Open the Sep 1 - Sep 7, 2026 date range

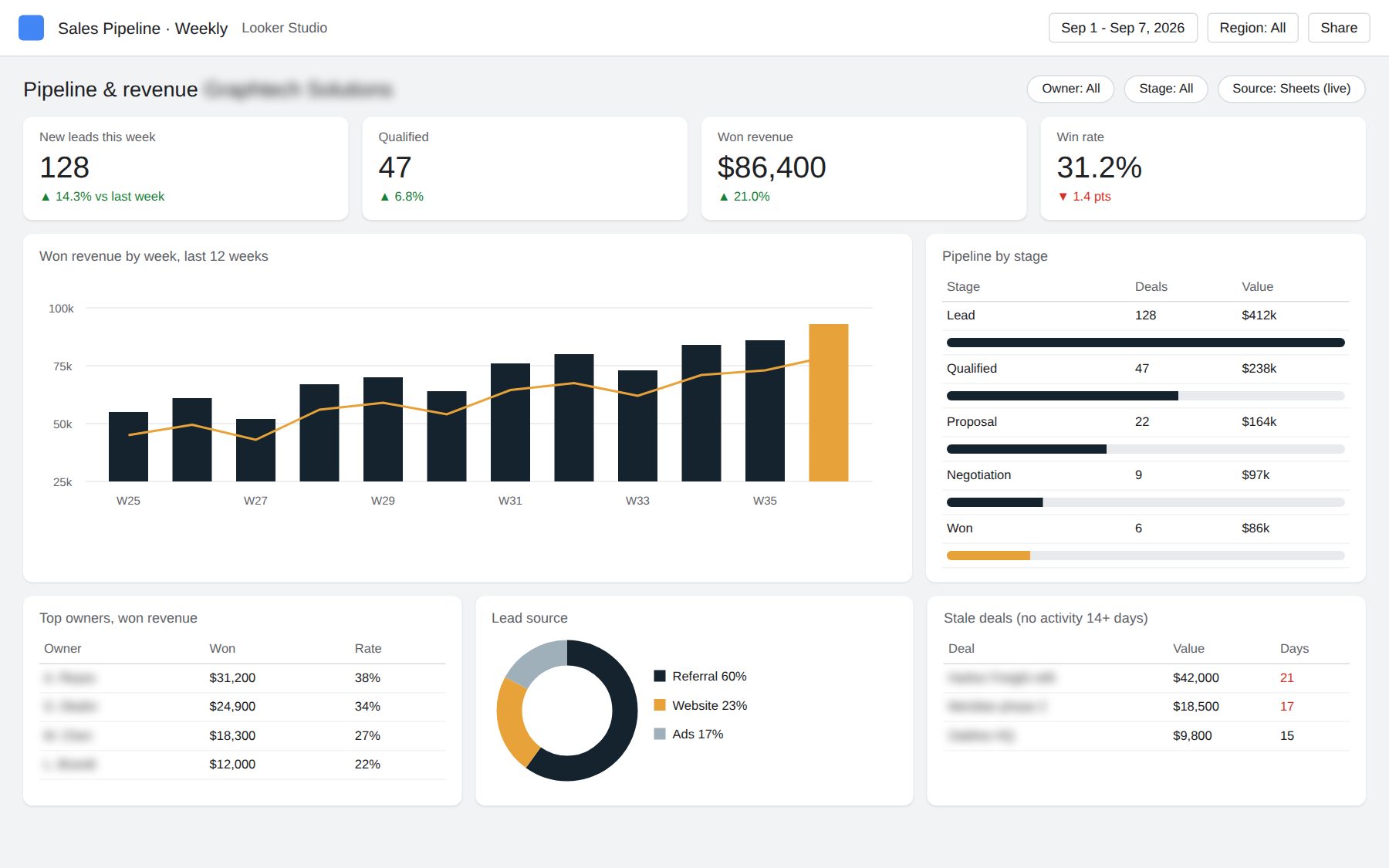tap(1123, 28)
